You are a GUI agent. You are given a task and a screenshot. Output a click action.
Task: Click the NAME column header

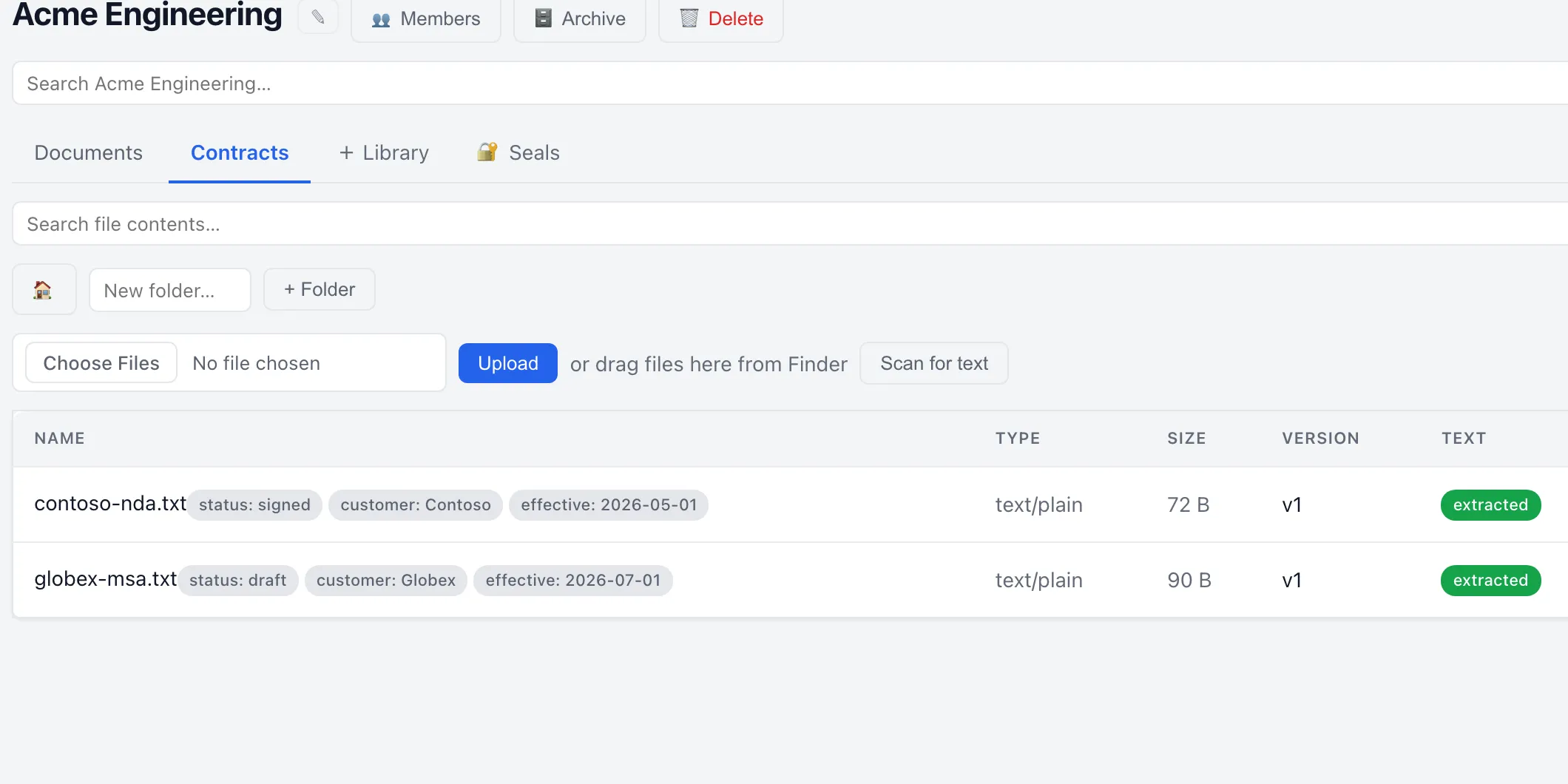[x=60, y=439]
